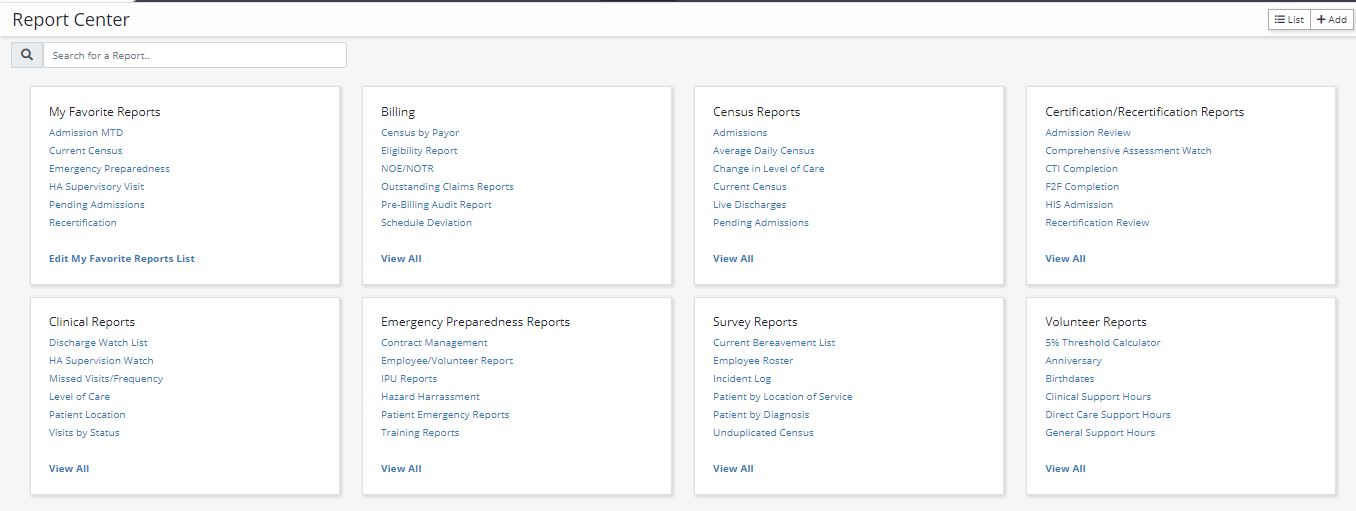Open Clinical Support Hours report

click(x=1098, y=397)
